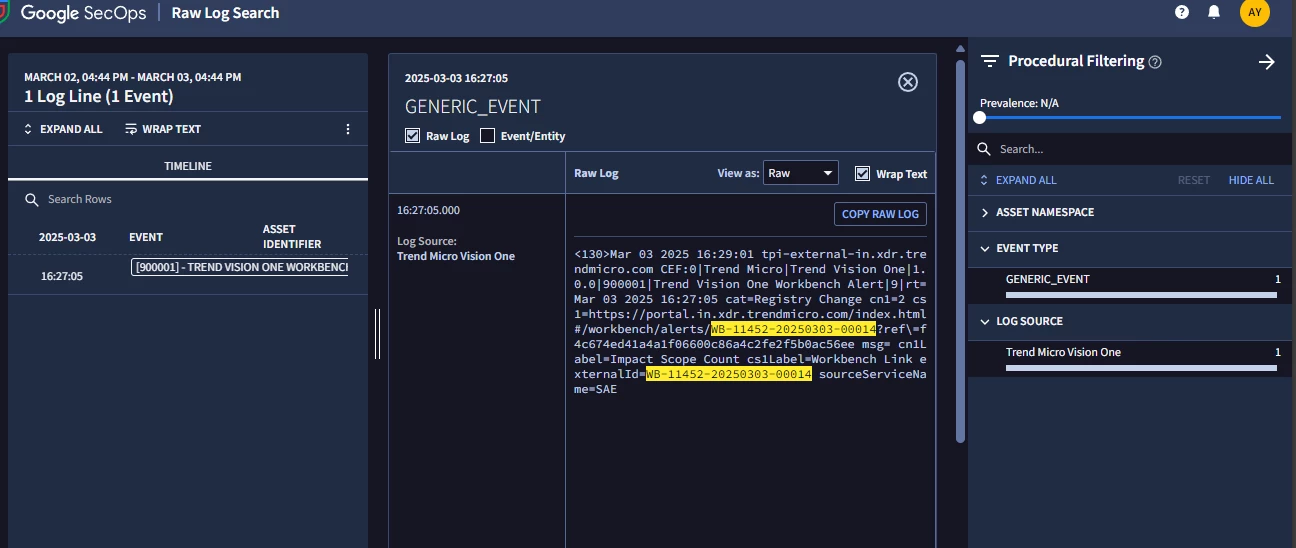Click the EVENT column header

tap(146, 237)
